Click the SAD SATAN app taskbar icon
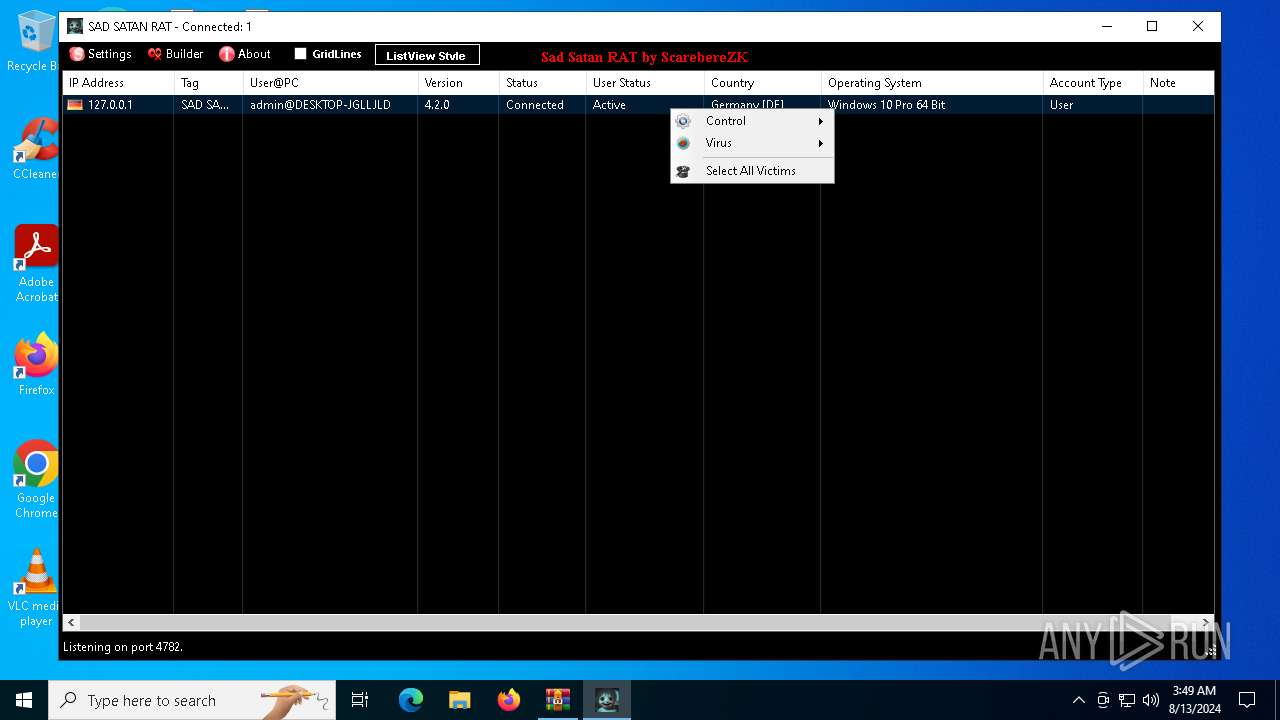 click(607, 700)
